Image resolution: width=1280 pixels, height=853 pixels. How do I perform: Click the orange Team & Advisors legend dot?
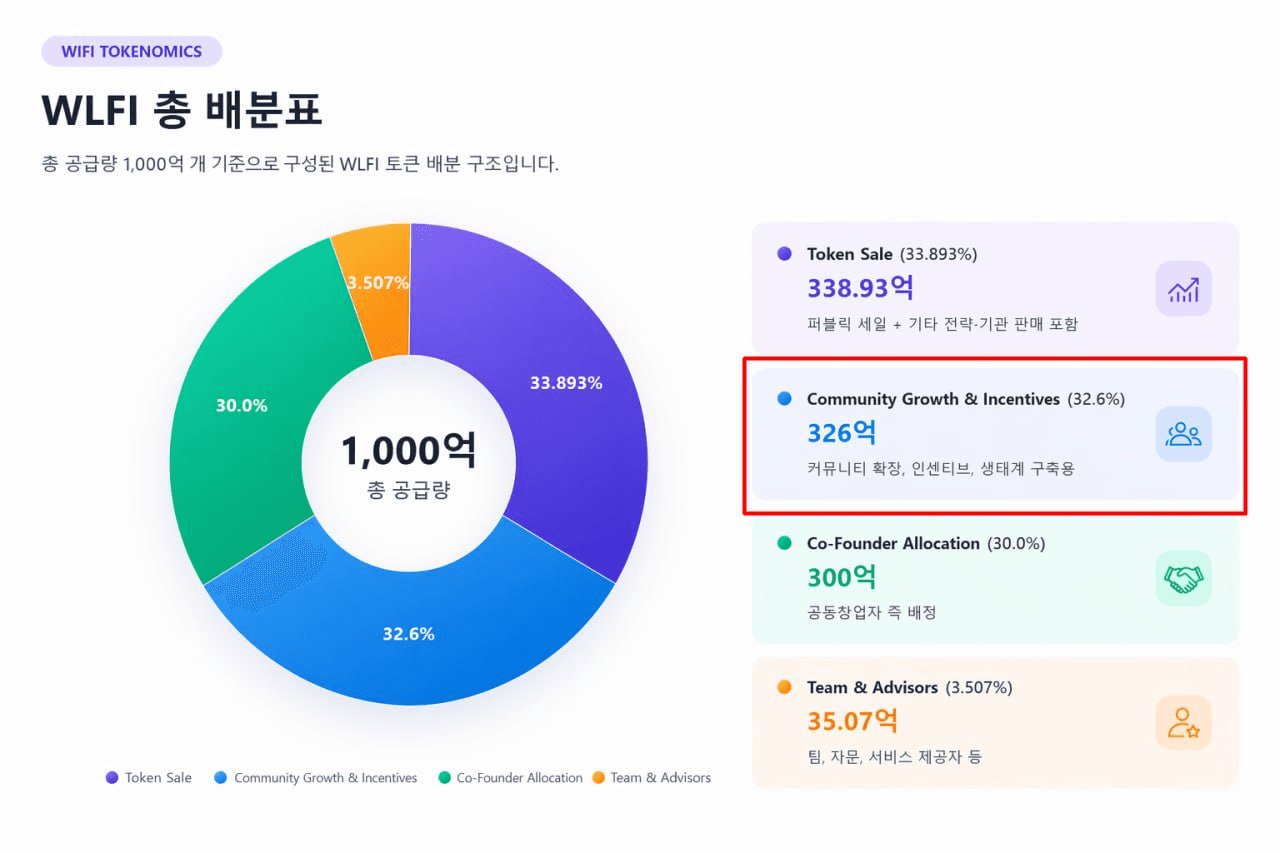[x=598, y=777]
